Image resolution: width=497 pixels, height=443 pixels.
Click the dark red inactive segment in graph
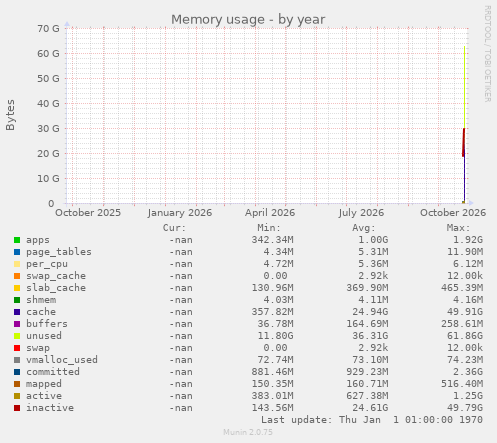click(463, 142)
